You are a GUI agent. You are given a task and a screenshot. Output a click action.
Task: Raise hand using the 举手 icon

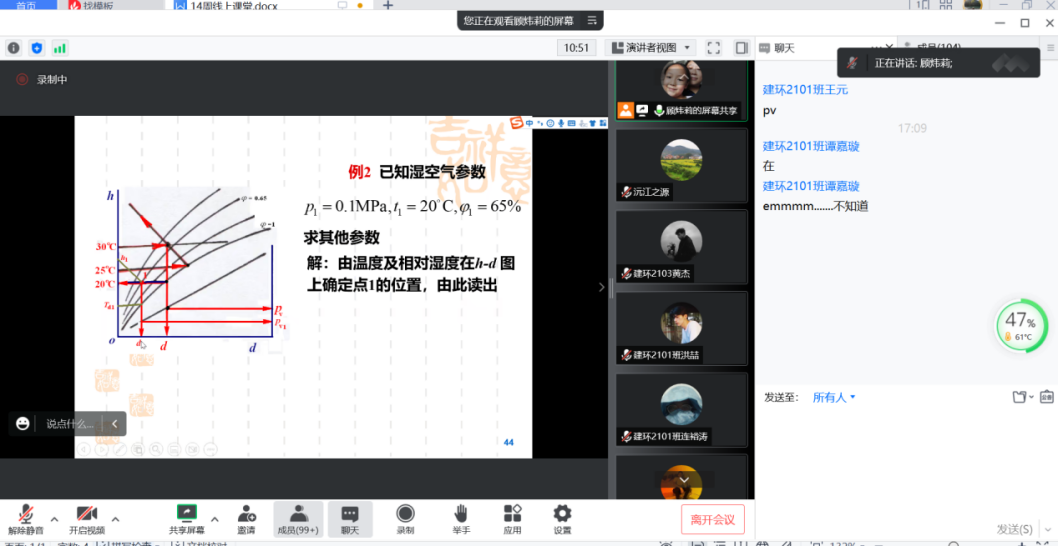point(460,514)
